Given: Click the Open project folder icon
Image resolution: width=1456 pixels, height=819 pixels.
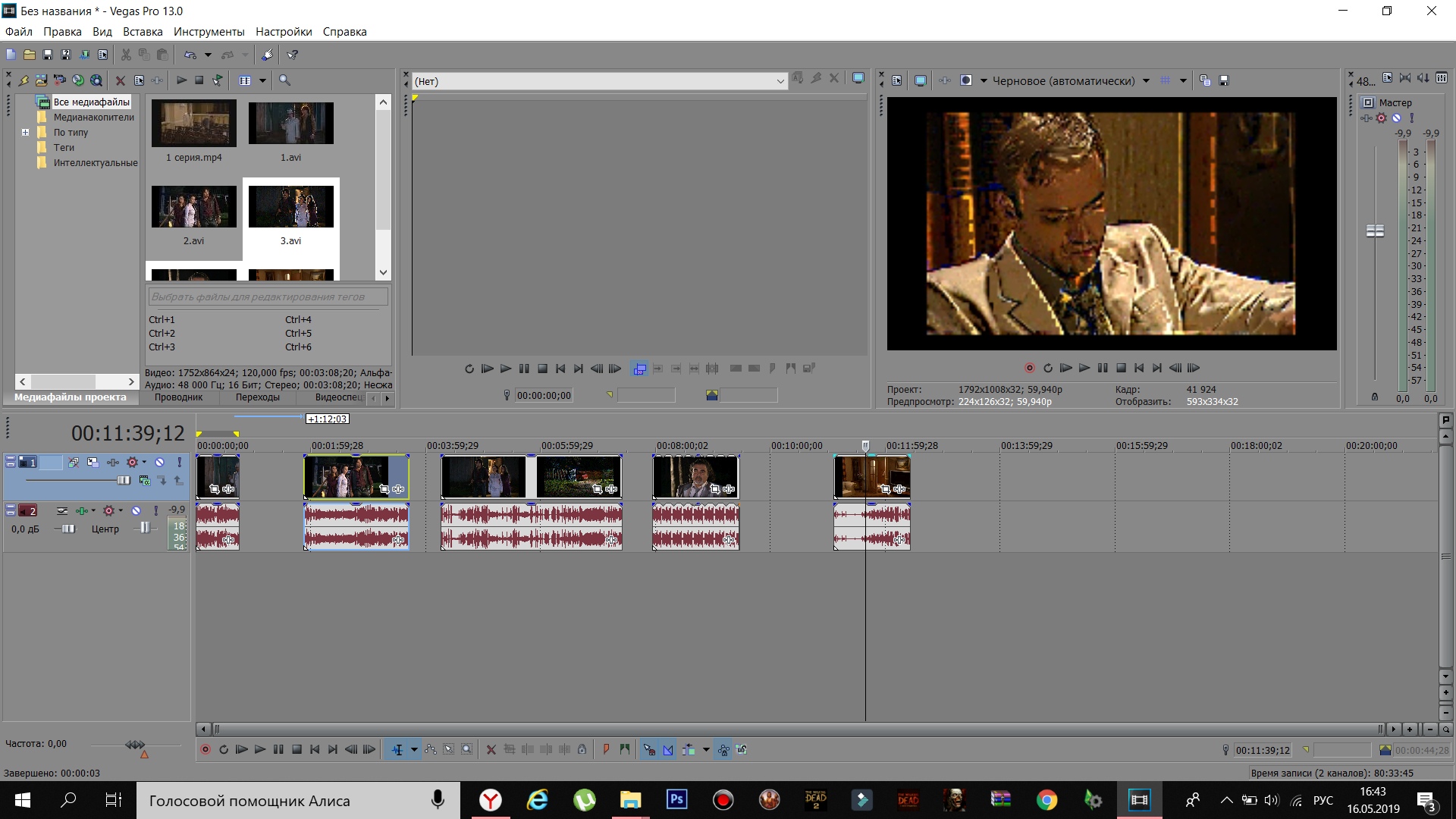Looking at the screenshot, I should tap(29, 55).
